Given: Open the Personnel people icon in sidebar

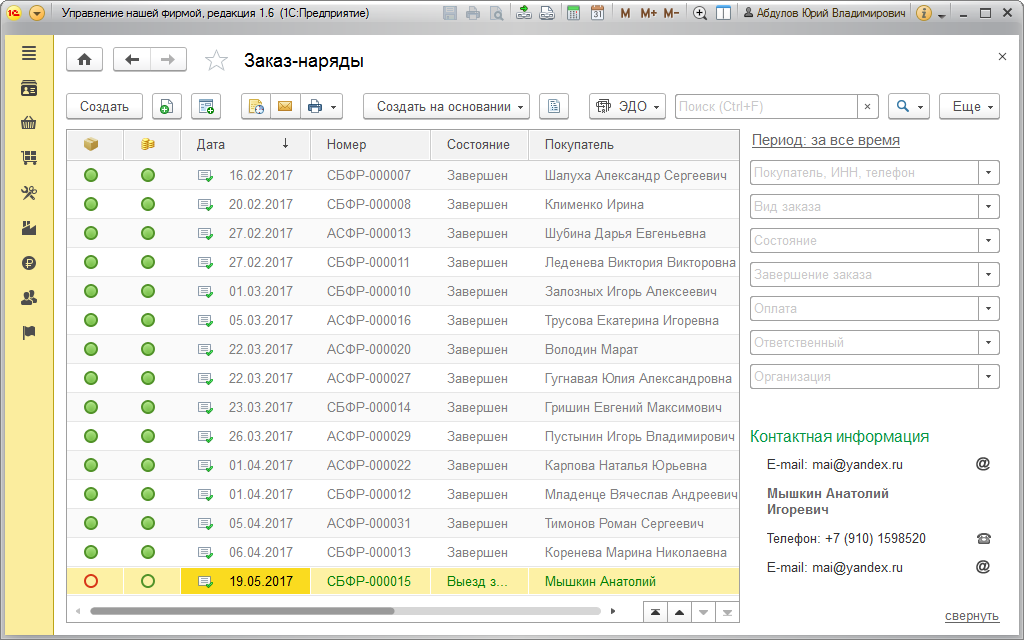Looking at the screenshot, I should point(29,298).
